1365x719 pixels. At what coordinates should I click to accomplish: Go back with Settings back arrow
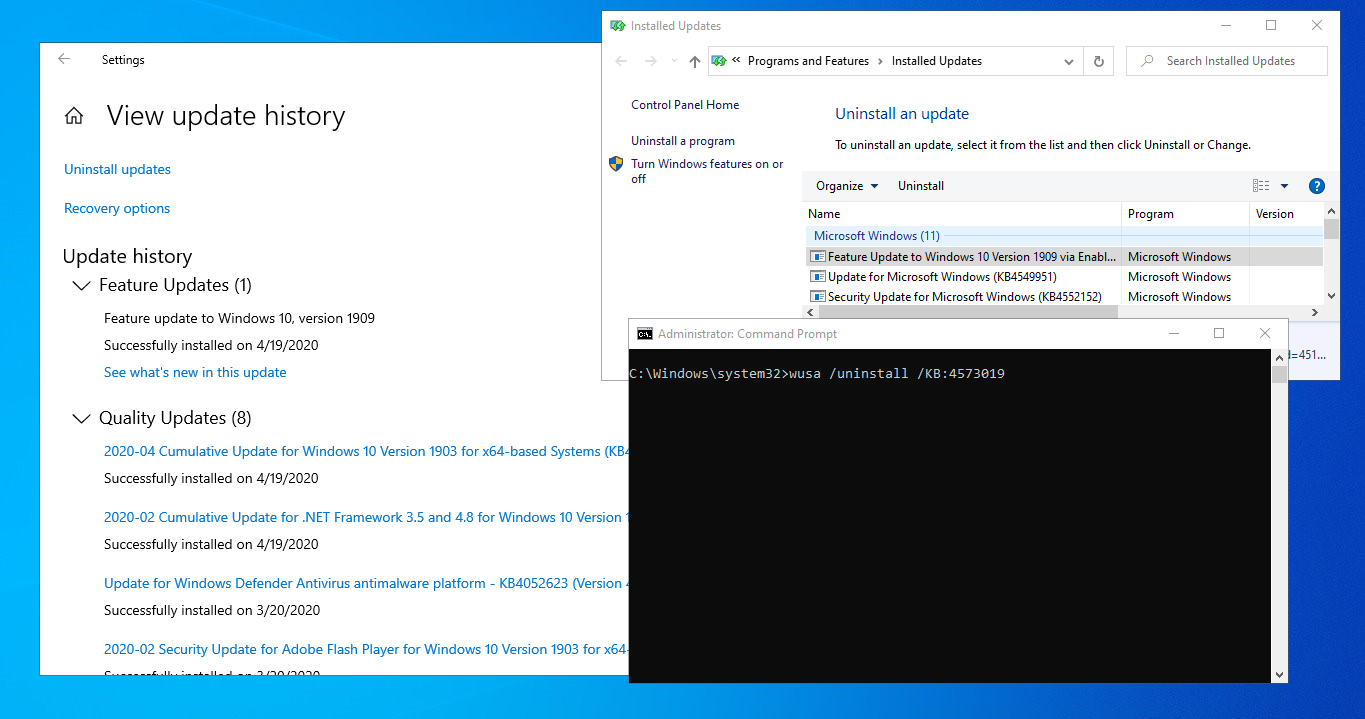click(x=64, y=59)
